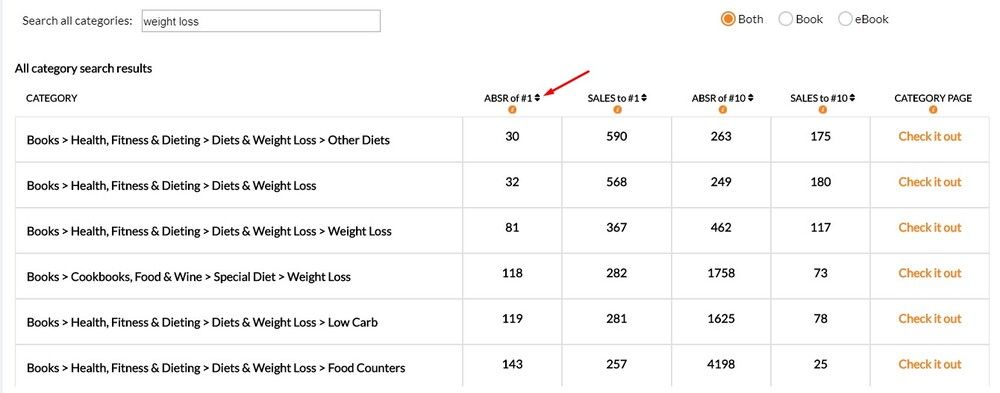Image resolution: width=1000 pixels, height=393 pixels.
Task: Open Check it out for Low Carb
Action: pos(929,318)
